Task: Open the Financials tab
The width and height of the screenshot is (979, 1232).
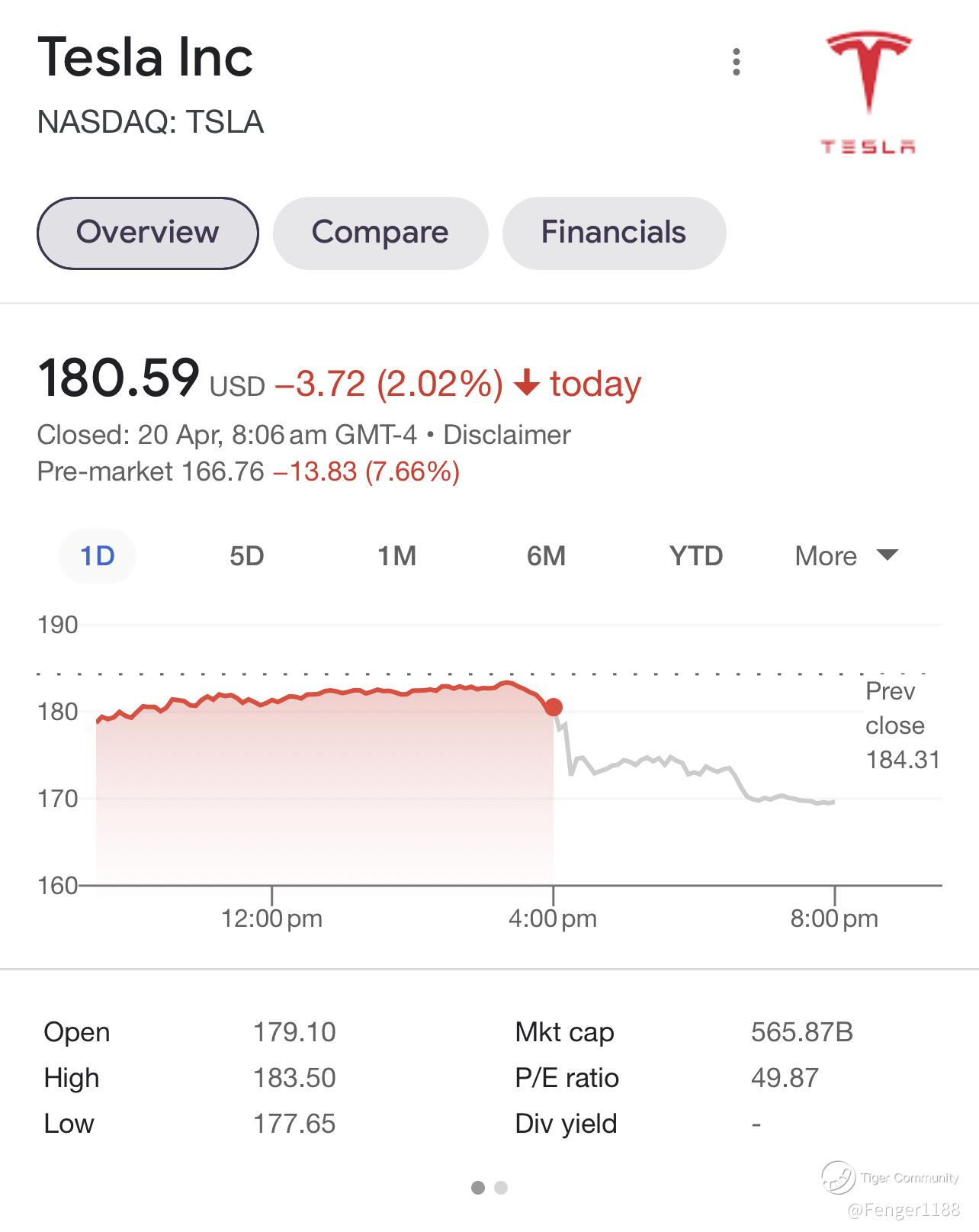Action: coord(613,233)
